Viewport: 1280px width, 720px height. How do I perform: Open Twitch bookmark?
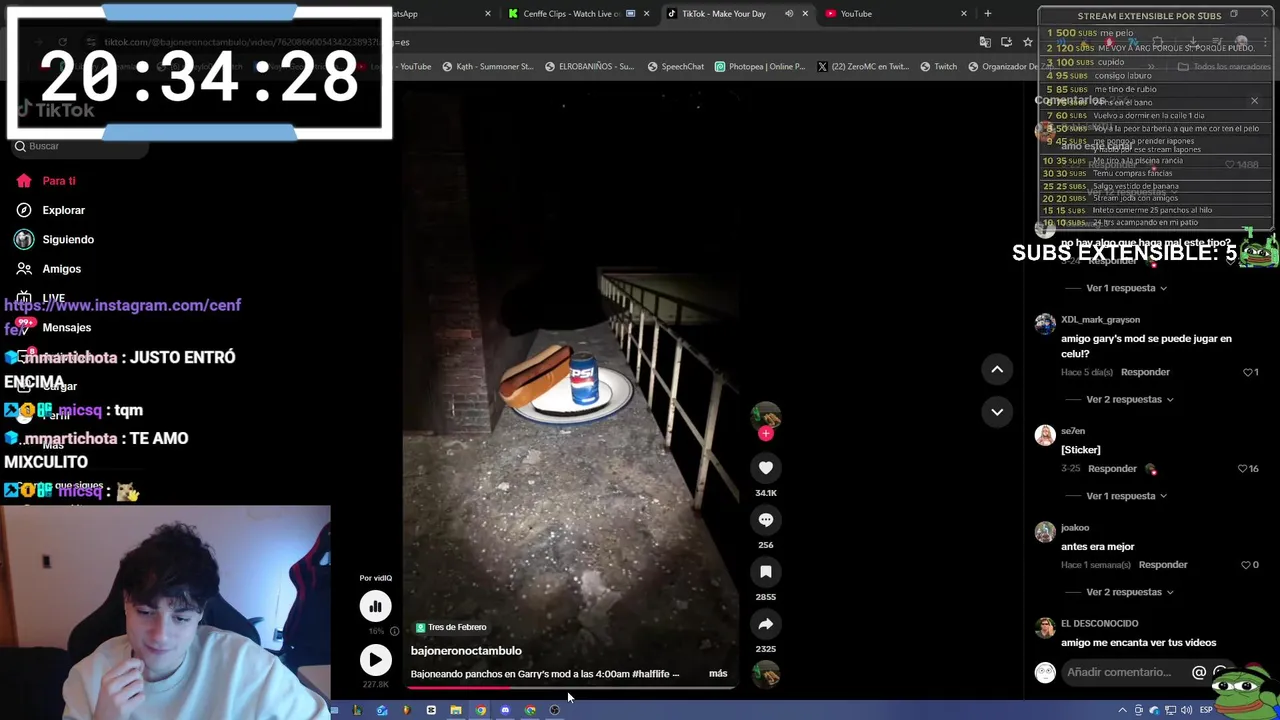[x=937, y=67]
